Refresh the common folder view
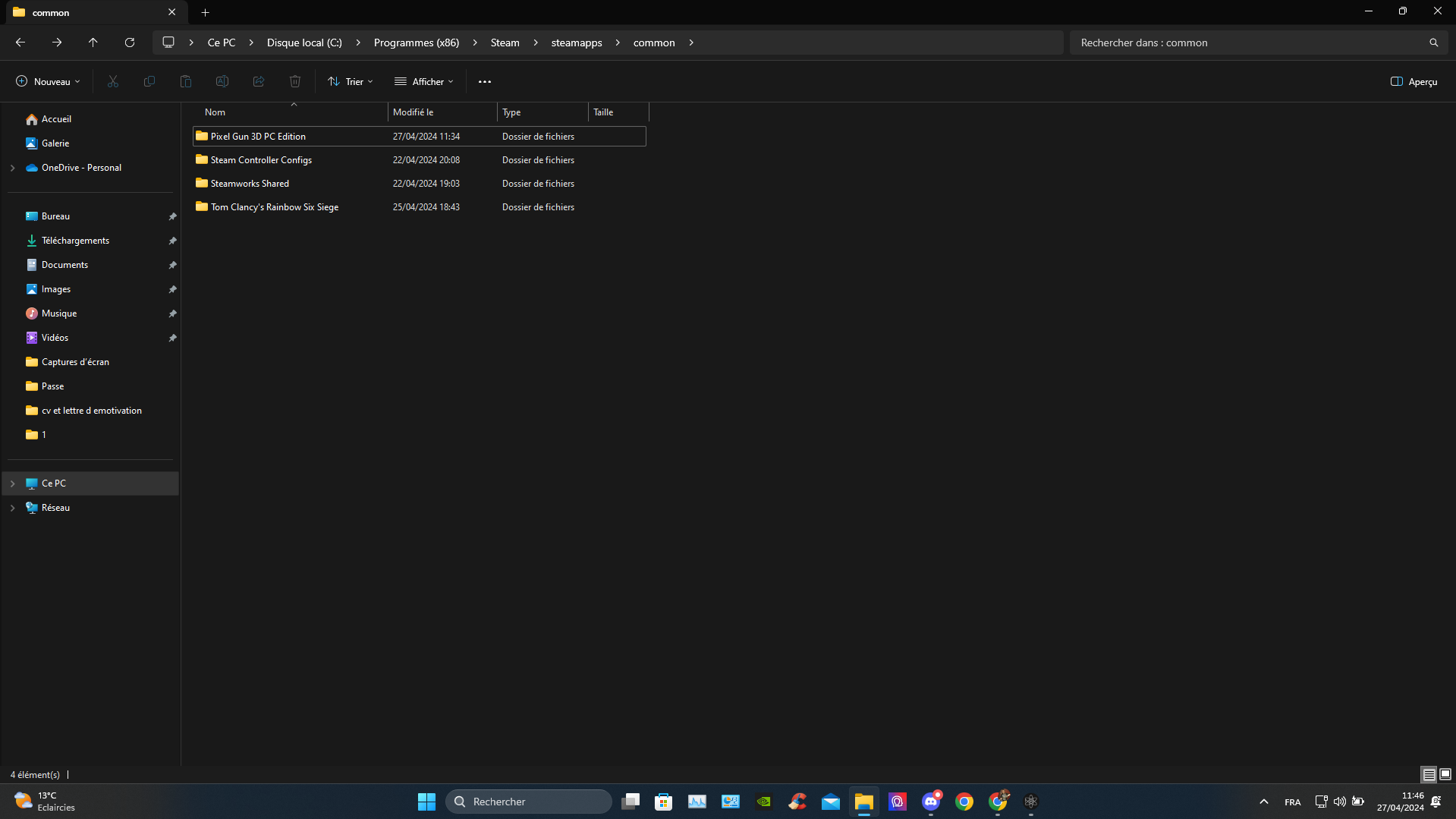The height and width of the screenshot is (819, 1456). pos(130,43)
